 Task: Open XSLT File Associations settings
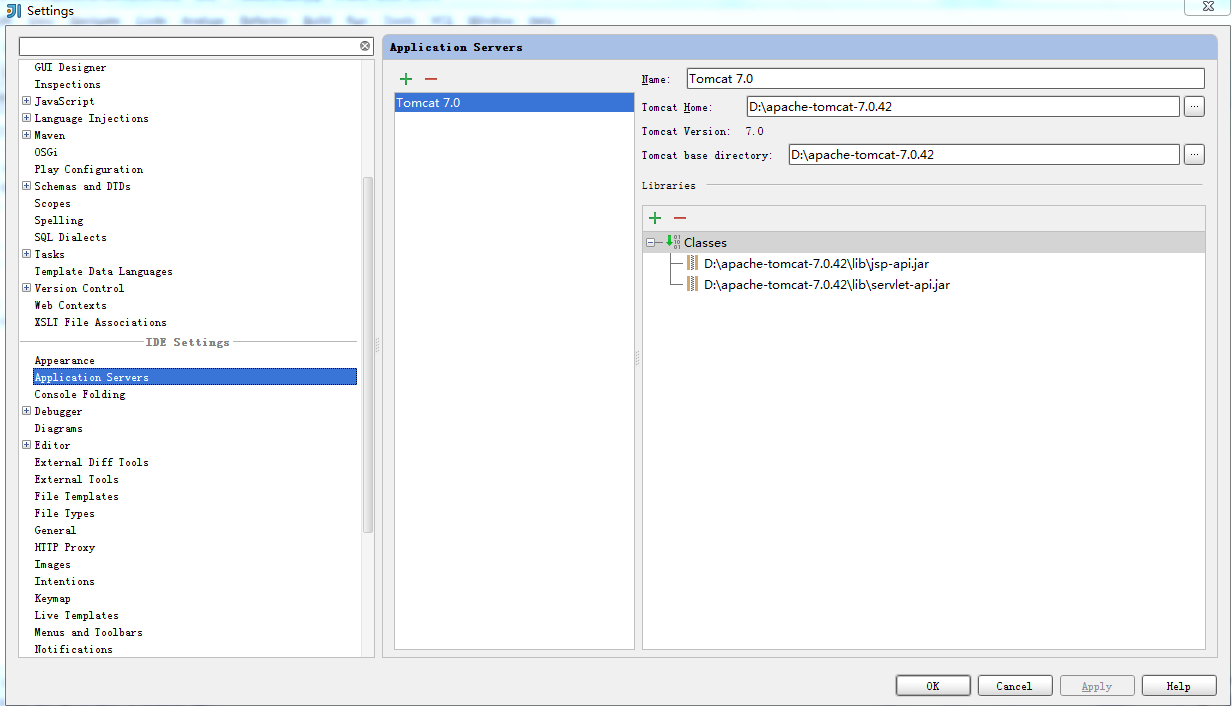click(100, 322)
